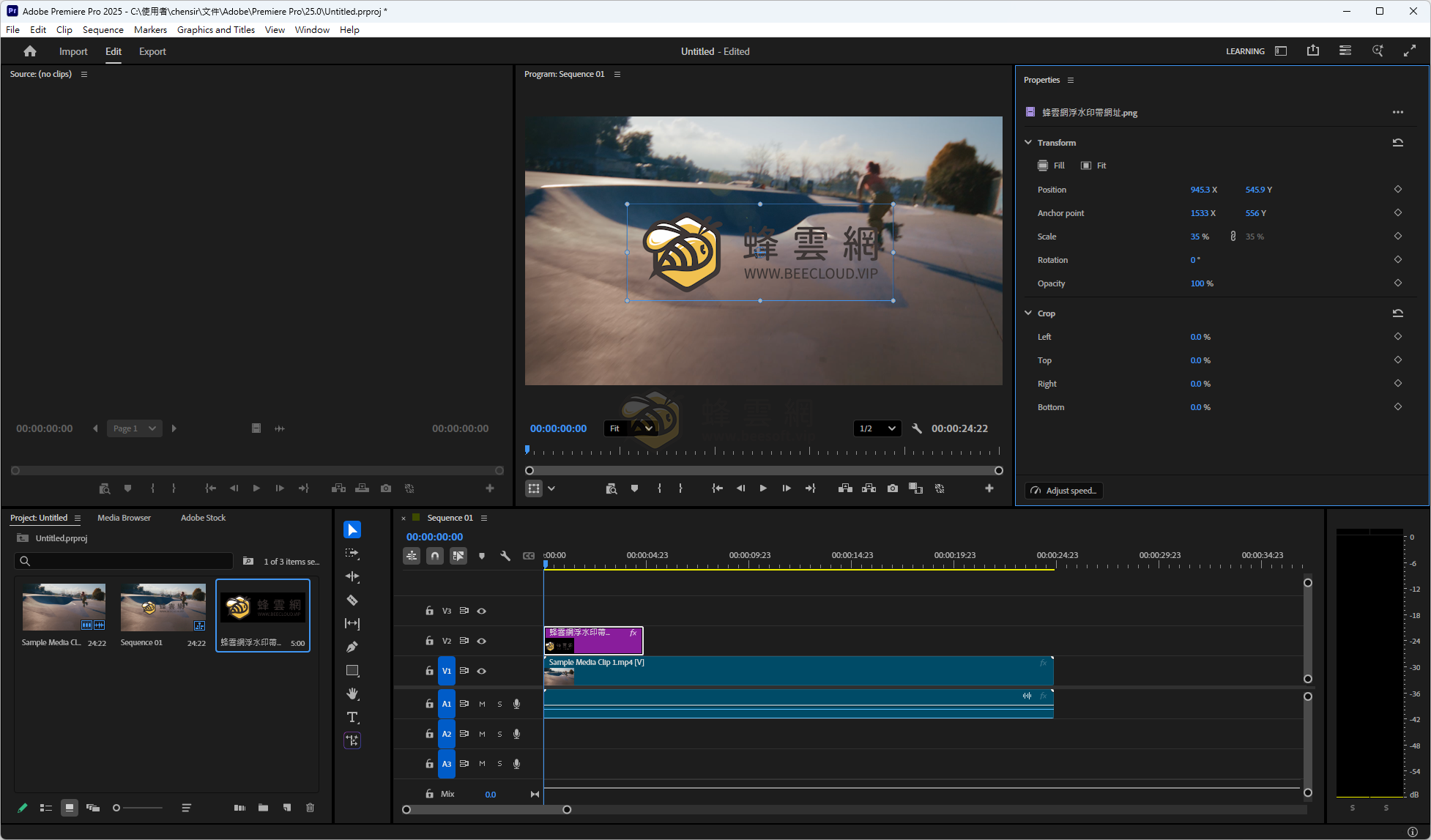
Task: Select Sample Media Clip thumbnail in Project
Action: [x=64, y=607]
